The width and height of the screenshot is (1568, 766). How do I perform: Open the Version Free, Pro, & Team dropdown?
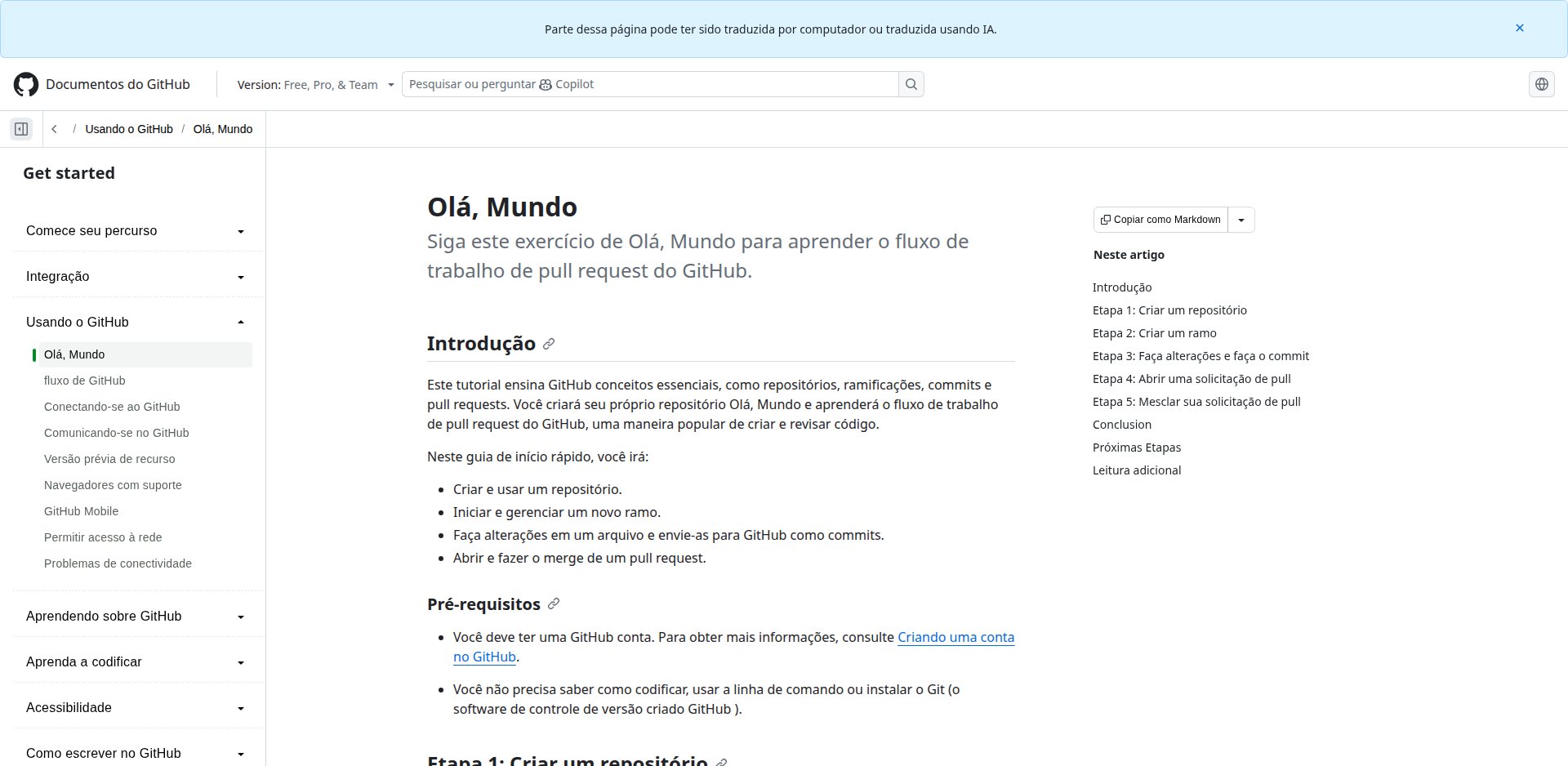coord(315,85)
